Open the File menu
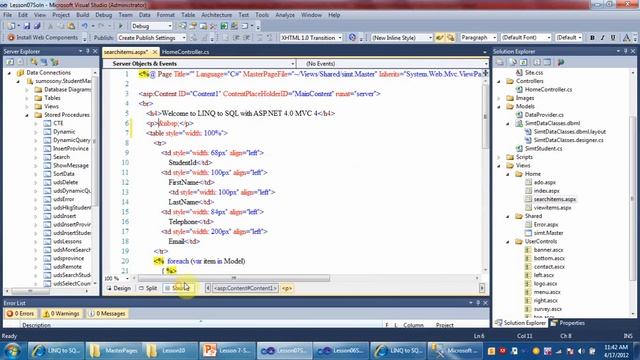Screen dimensions: 640x360 pyautogui.click(x=8, y=15)
